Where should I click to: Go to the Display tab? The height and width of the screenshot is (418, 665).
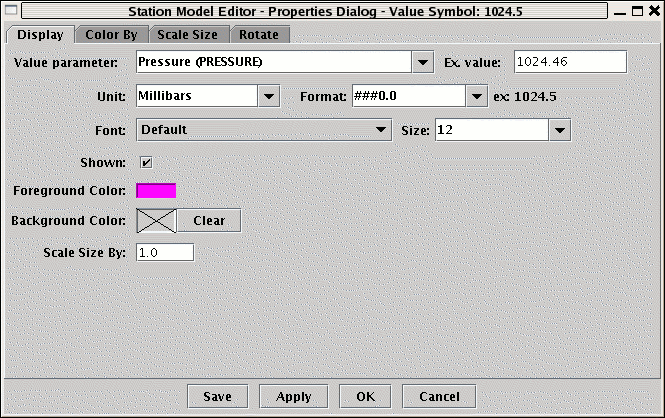(x=40, y=34)
